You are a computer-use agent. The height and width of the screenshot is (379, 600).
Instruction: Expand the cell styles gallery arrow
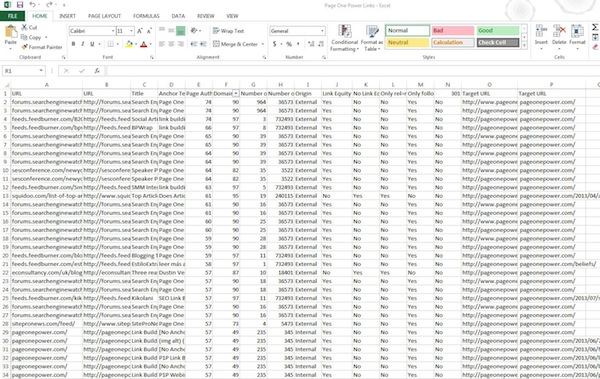pyautogui.click(x=524, y=46)
